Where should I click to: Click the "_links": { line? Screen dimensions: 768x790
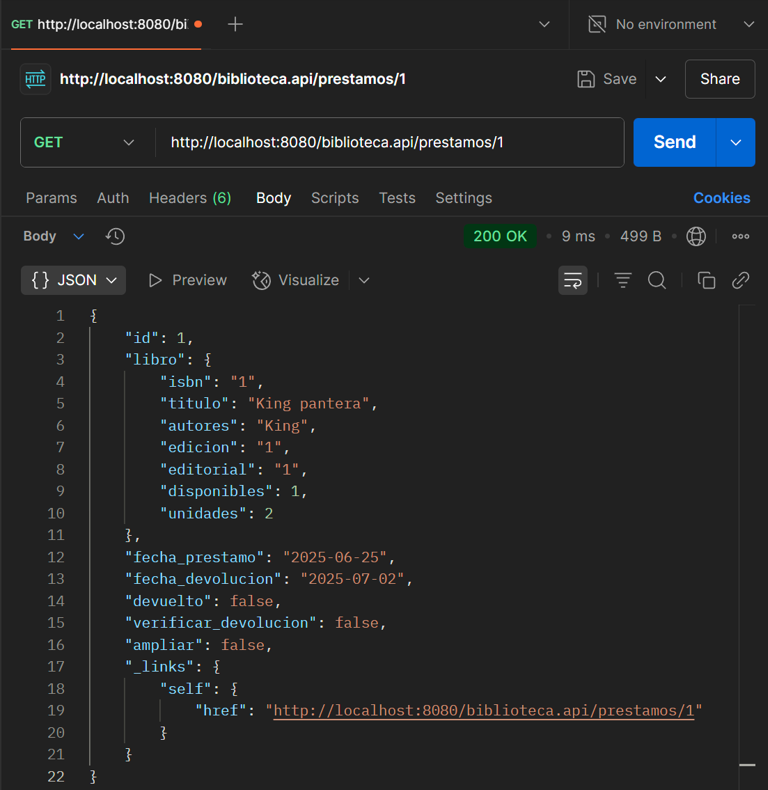(x=173, y=667)
